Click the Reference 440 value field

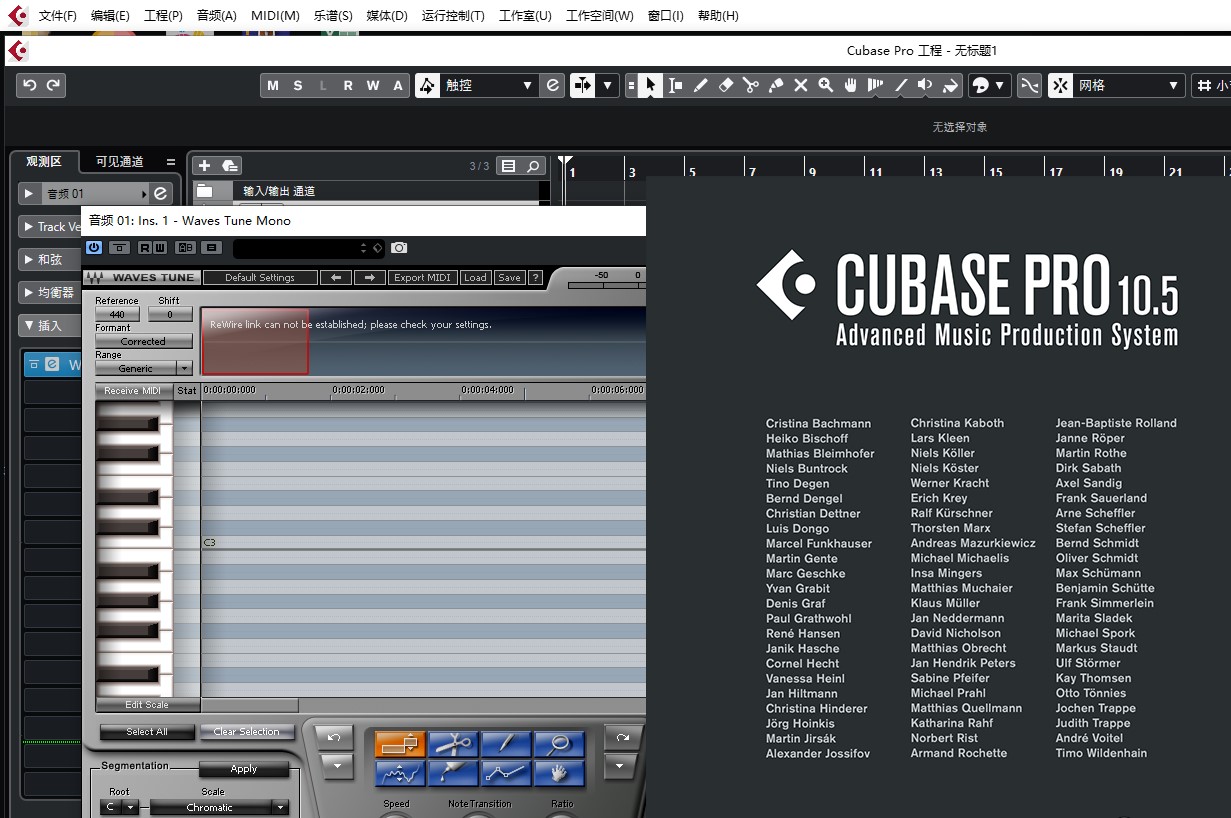pyautogui.click(x=118, y=315)
